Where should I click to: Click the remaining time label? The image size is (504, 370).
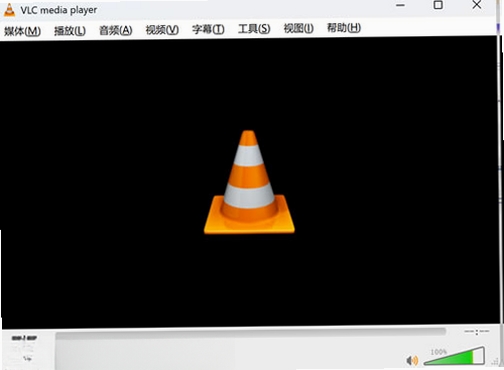click(x=477, y=332)
